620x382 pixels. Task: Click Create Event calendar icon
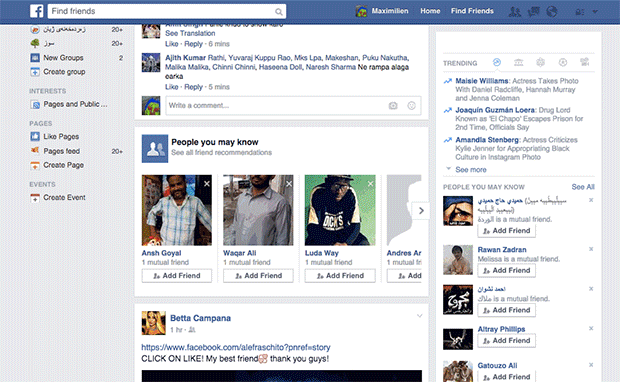click(35, 198)
